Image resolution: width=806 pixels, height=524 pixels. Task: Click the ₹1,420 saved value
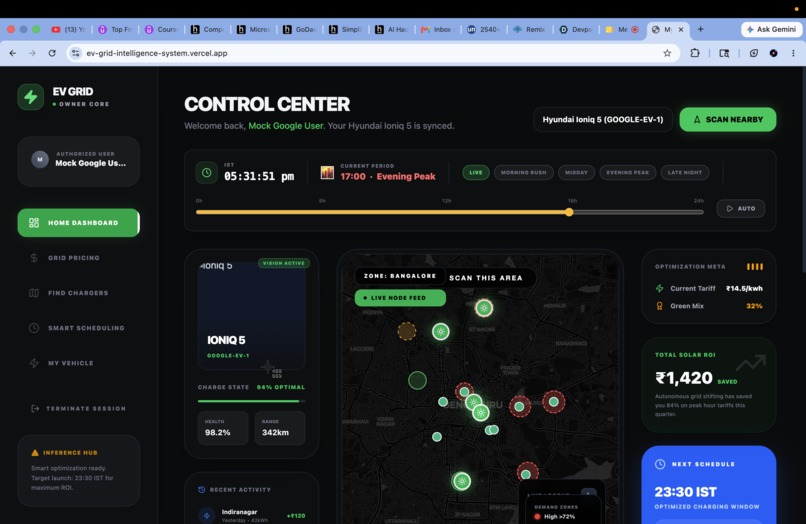[x=684, y=378]
